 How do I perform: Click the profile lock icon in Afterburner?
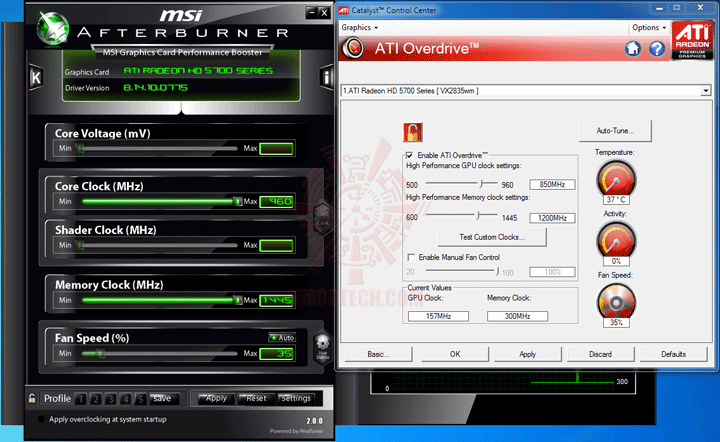click(32, 398)
